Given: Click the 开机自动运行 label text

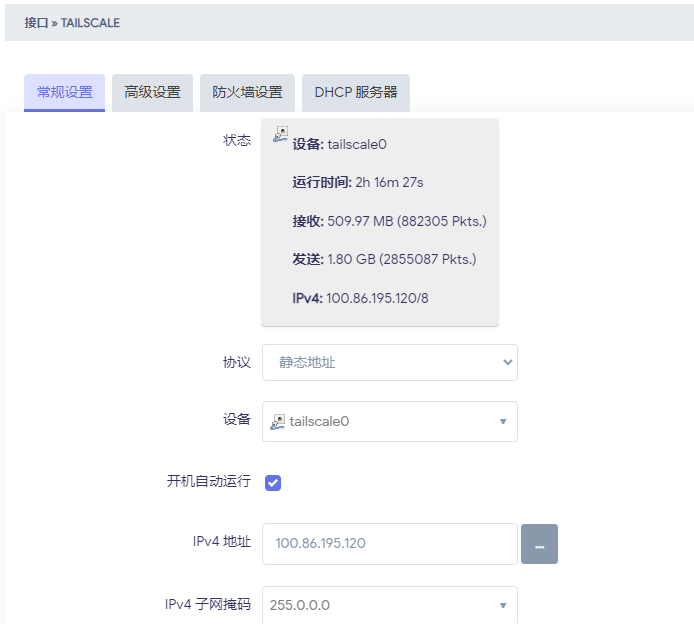Looking at the screenshot, I should point(208,482).
